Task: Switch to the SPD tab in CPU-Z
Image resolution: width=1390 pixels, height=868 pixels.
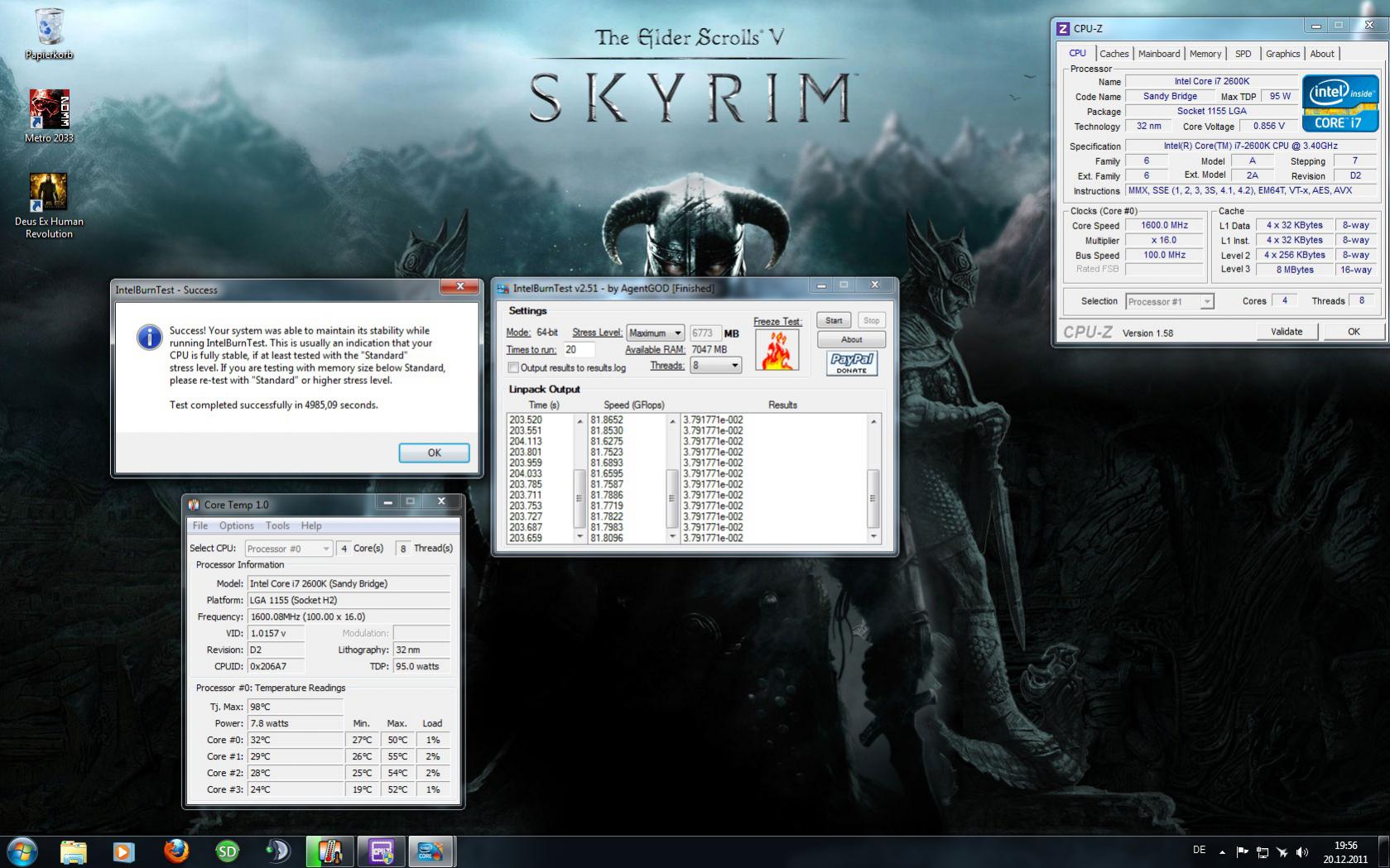Action: click(x=1243, y=54)
